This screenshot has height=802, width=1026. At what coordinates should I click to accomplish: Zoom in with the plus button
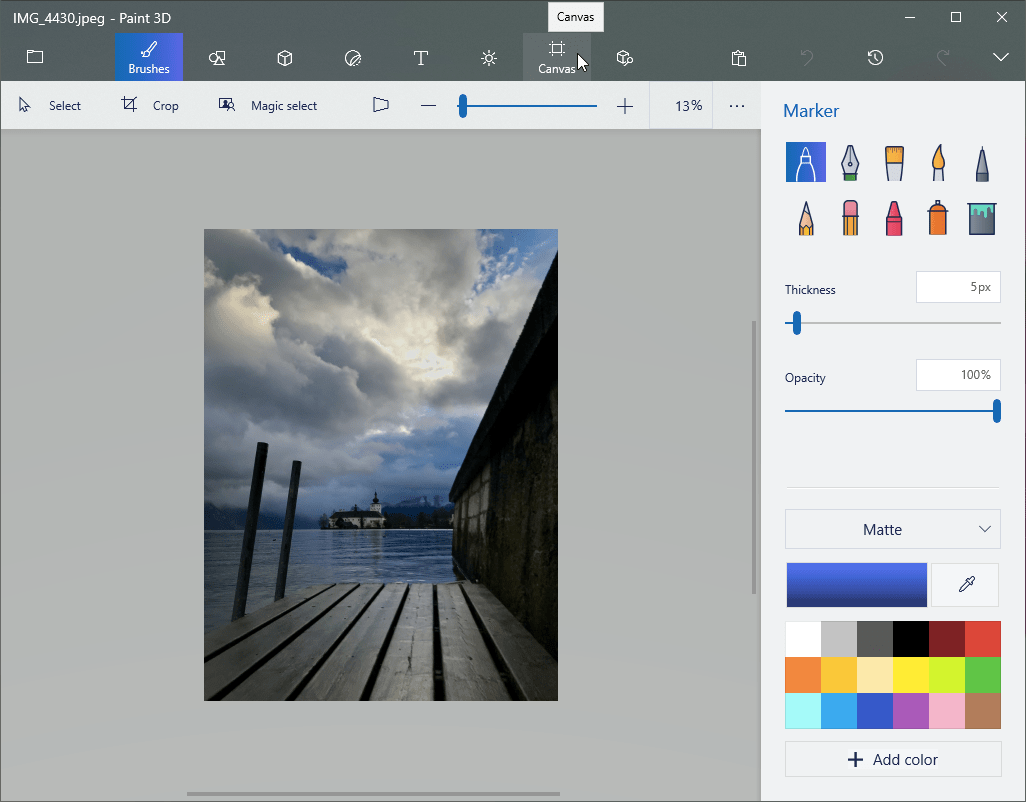(625, 105)
